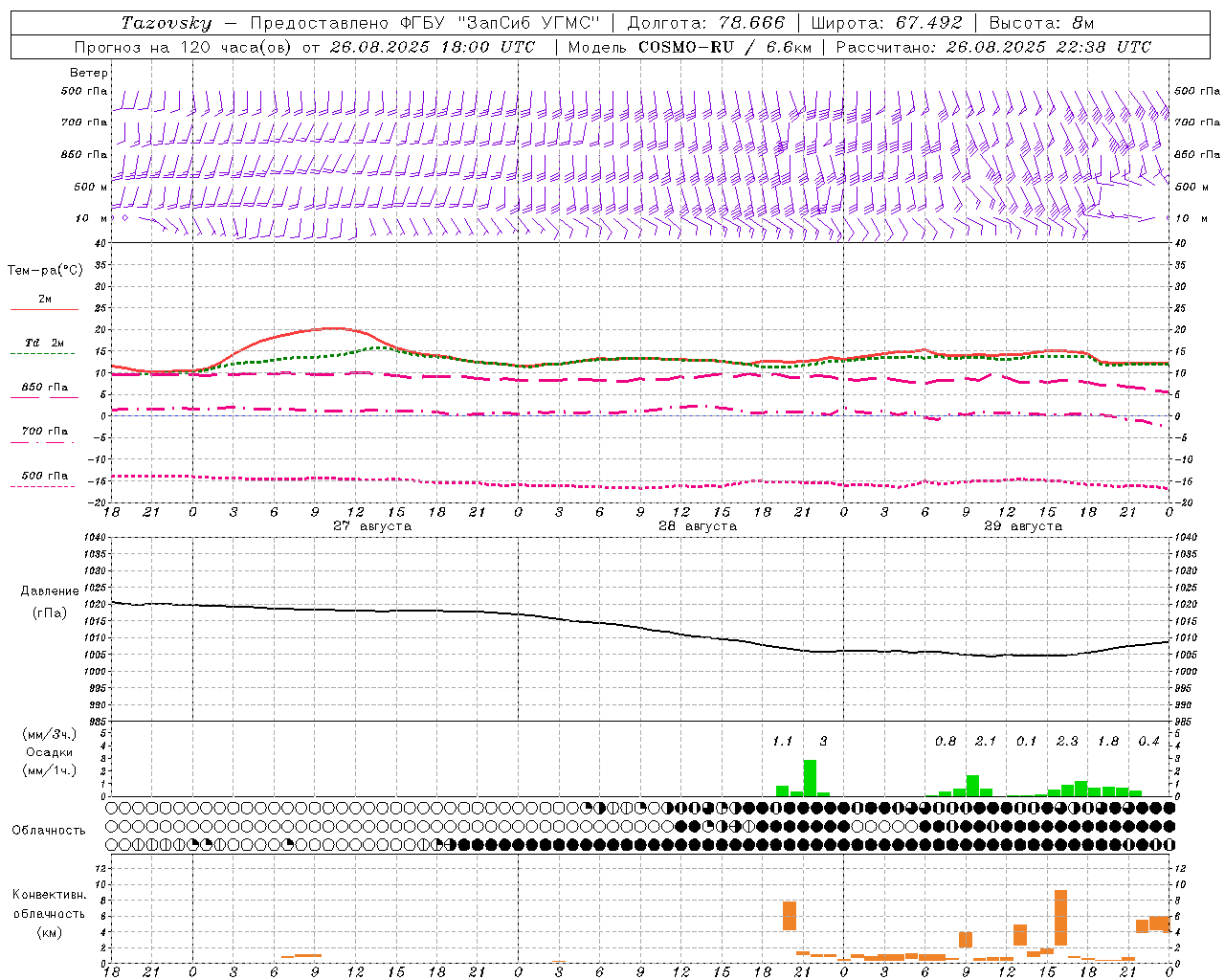This screenshot has width=1225, height=980.
Task: Select the 29 августа date label
Action: click(1023, 526)
